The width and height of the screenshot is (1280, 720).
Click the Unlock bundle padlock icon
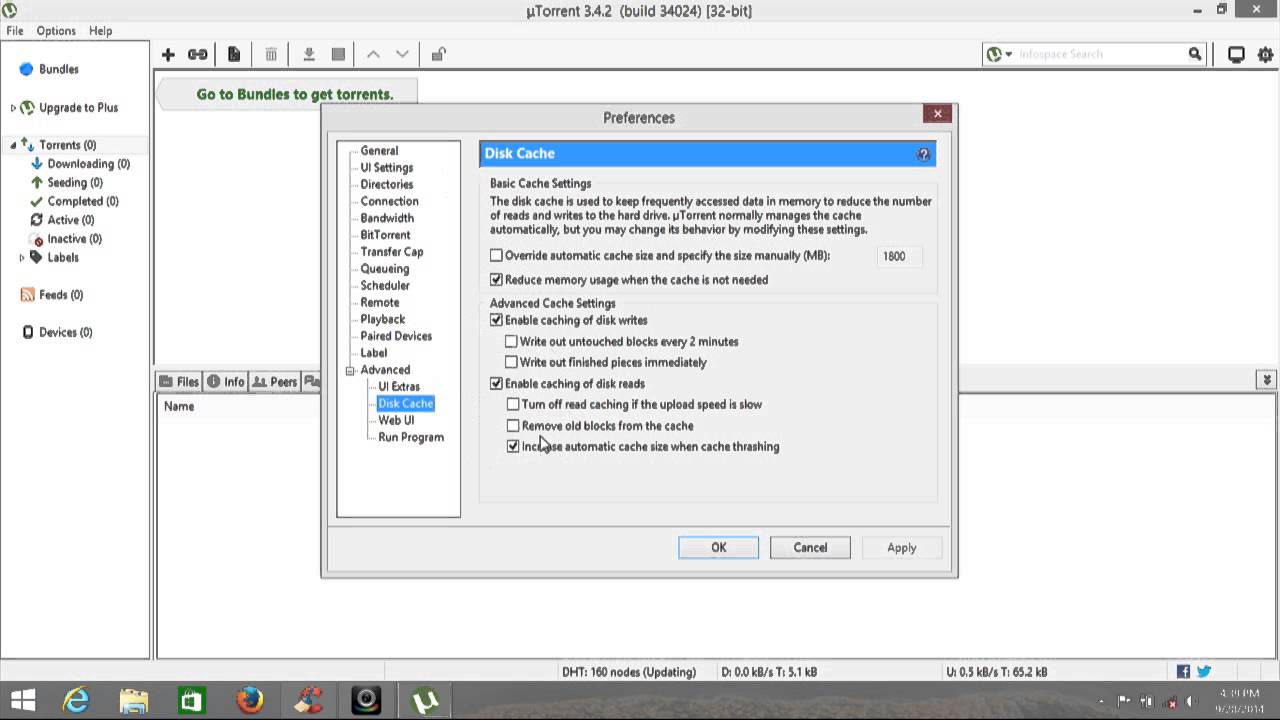[x=438, y=54]
